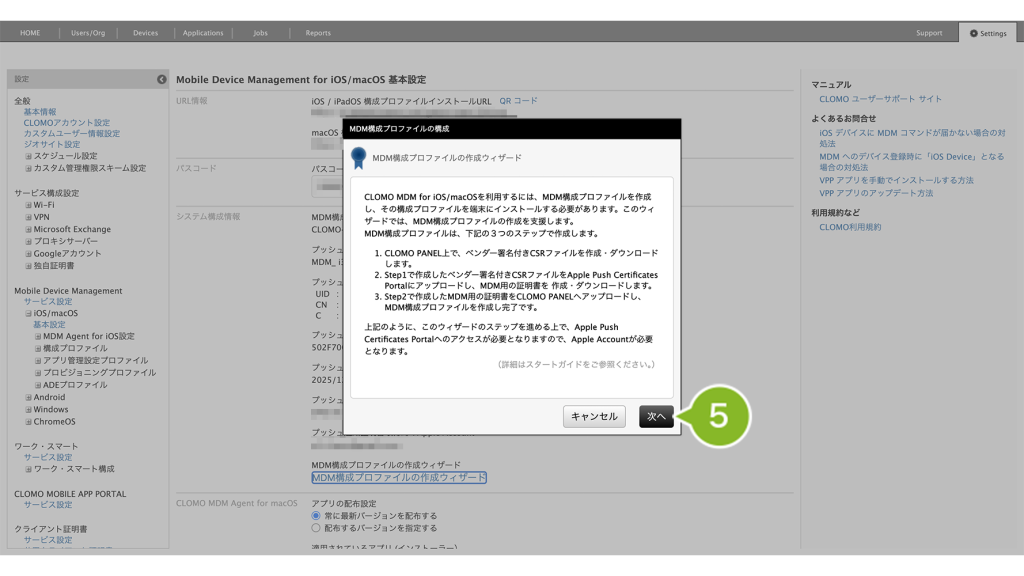The height and width of the screenshot is (576, 1024).
Task: Open the Reports tab
Action: coord(318,33)
